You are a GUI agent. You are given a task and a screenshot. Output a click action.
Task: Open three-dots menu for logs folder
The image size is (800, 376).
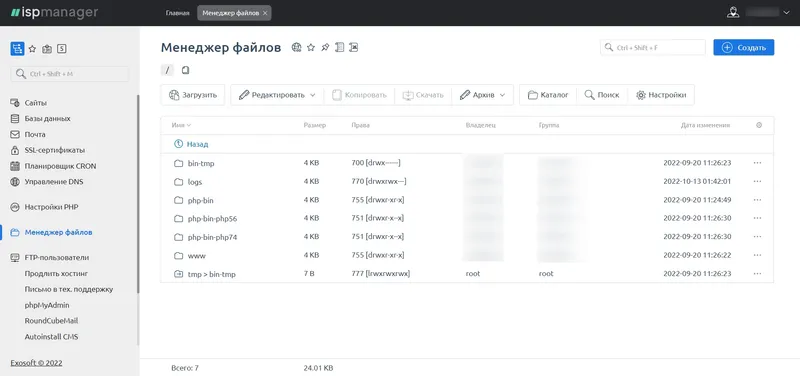757,181
